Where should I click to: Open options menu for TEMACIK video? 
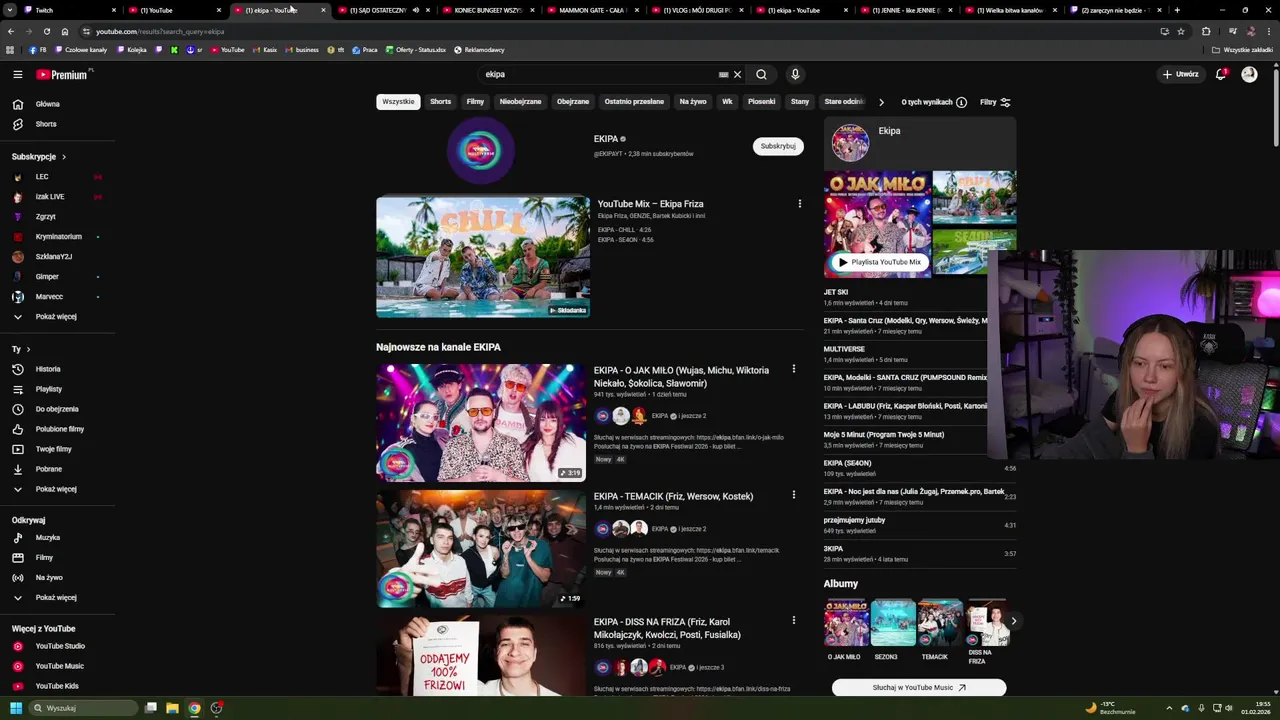tap(794, 495)
